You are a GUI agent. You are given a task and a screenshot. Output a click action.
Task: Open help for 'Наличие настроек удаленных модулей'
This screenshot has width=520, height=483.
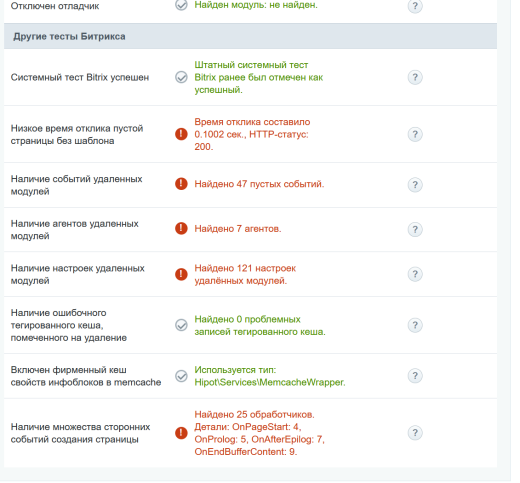point(415,274)
